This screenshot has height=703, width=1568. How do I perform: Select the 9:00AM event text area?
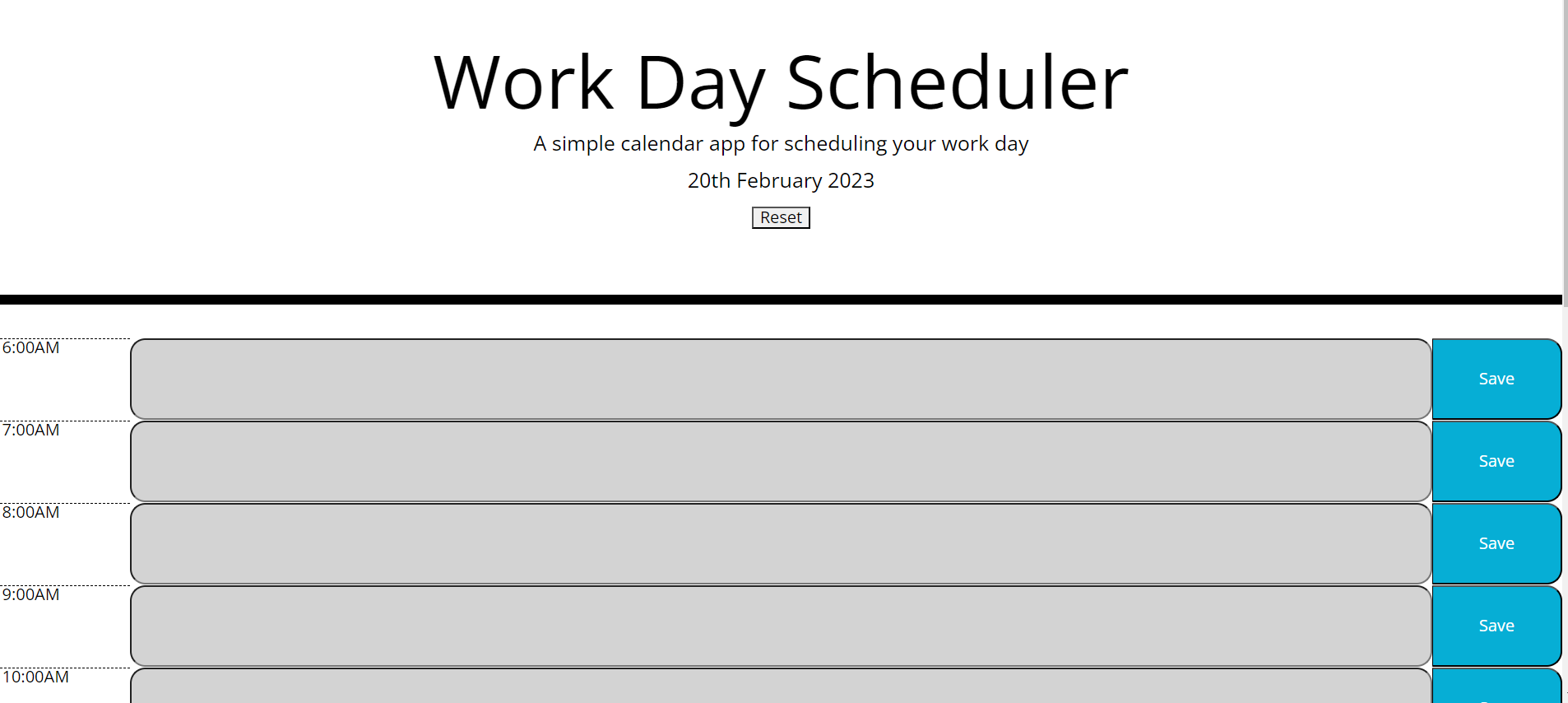(780, 625)
